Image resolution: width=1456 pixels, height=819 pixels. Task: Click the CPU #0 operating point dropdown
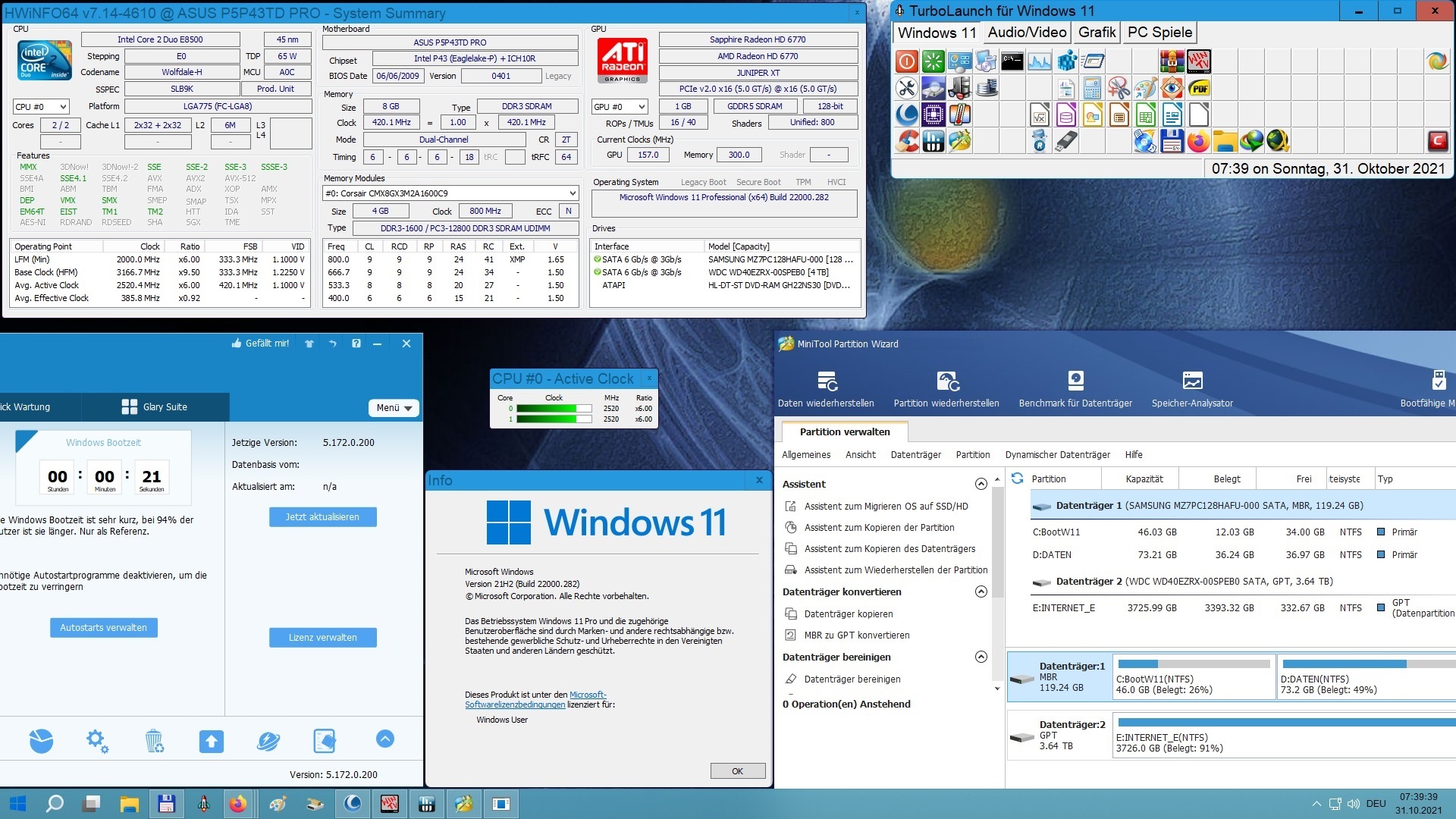click(41, 108)
